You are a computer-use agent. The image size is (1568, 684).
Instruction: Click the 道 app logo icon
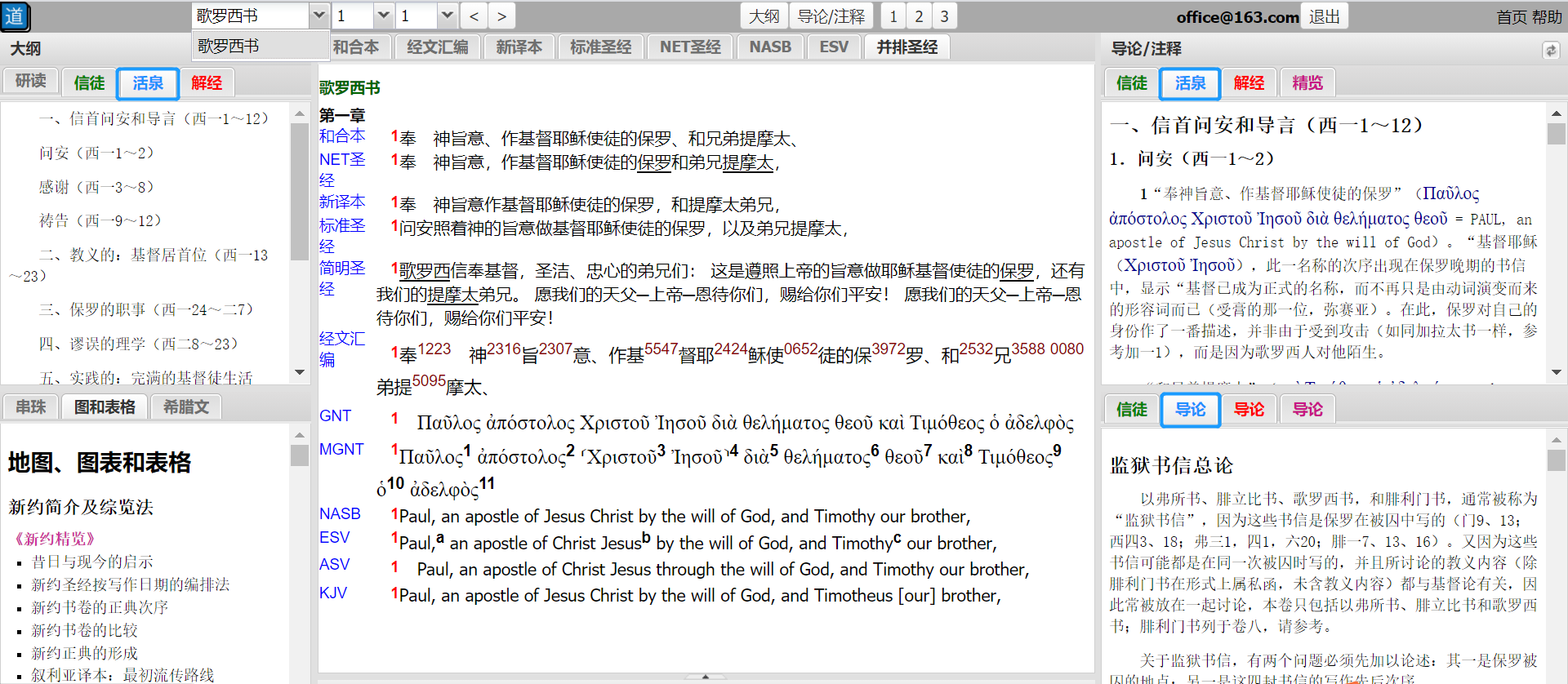16,16
